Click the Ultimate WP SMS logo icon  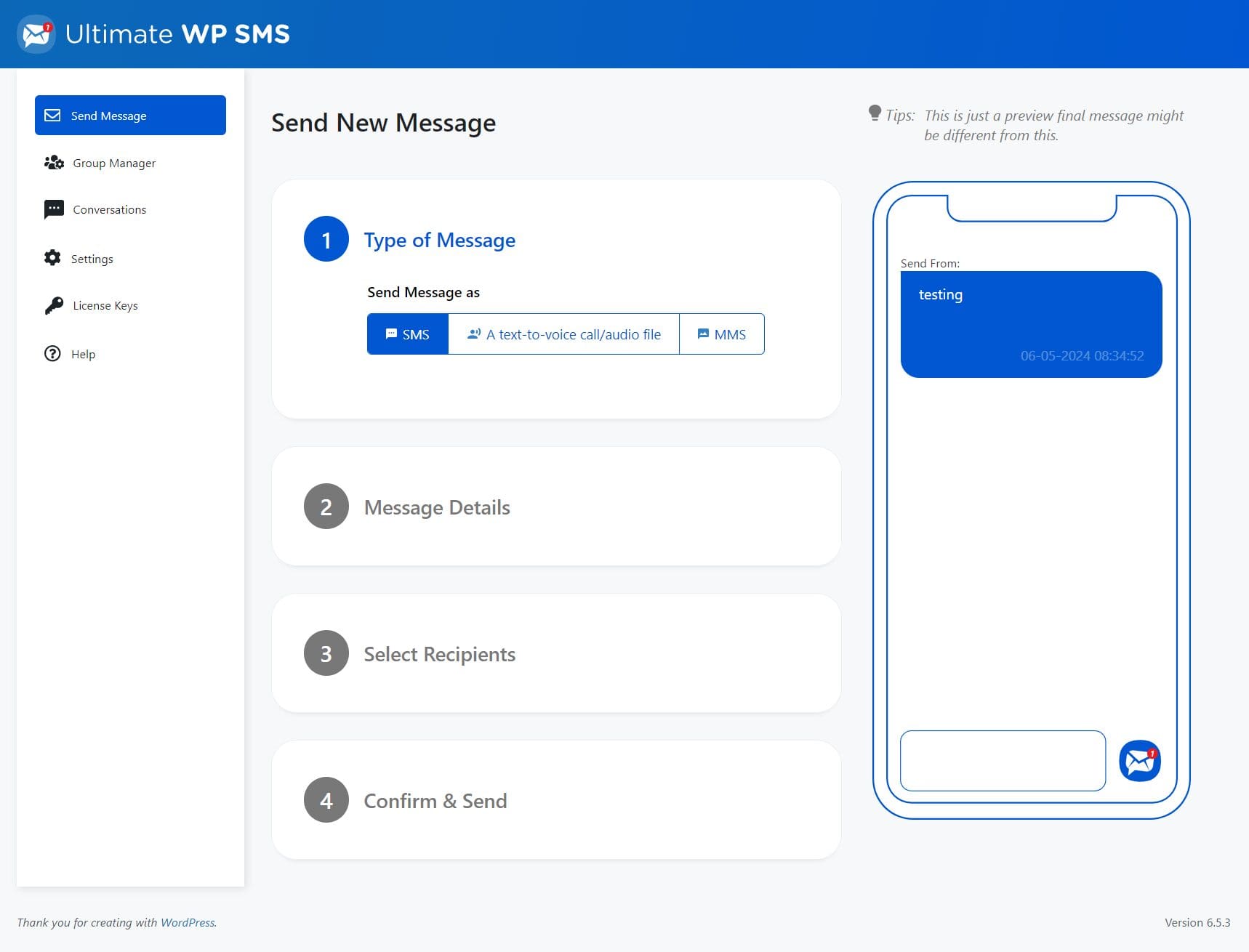pyautogui.click(x=36, y=34)
